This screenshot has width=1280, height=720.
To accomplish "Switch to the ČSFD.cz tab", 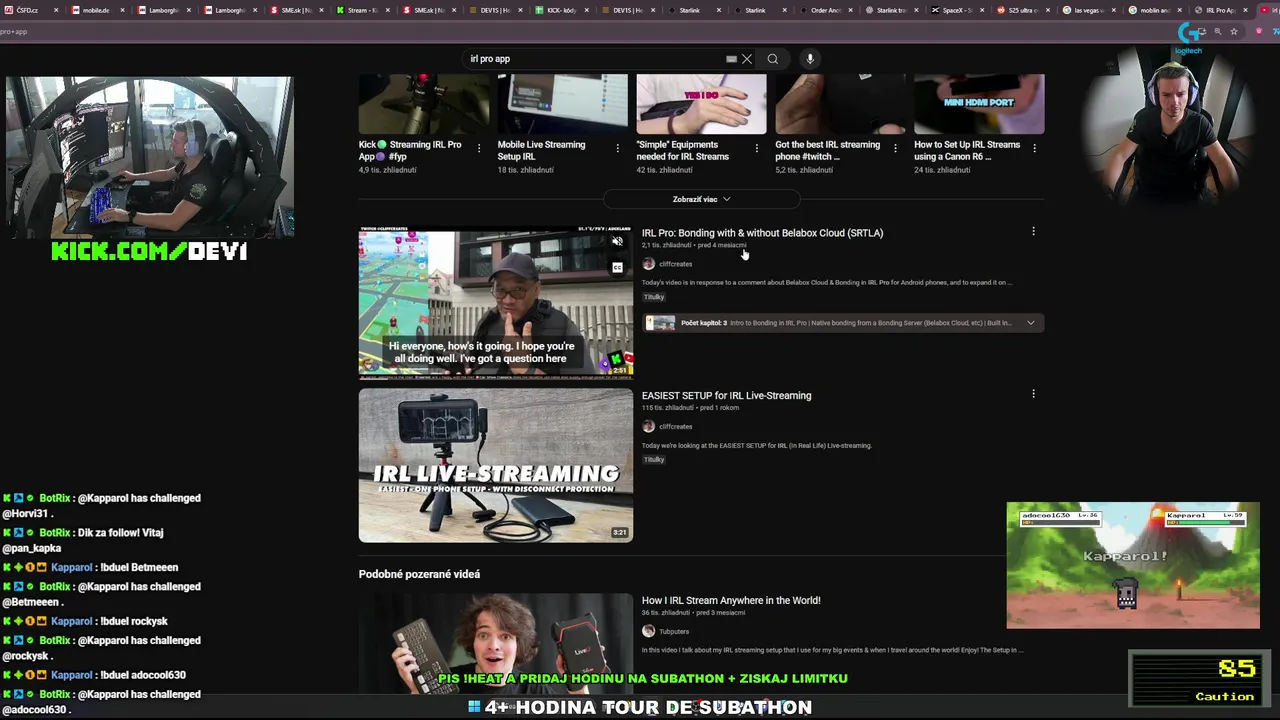I will (x=33, y=10).
